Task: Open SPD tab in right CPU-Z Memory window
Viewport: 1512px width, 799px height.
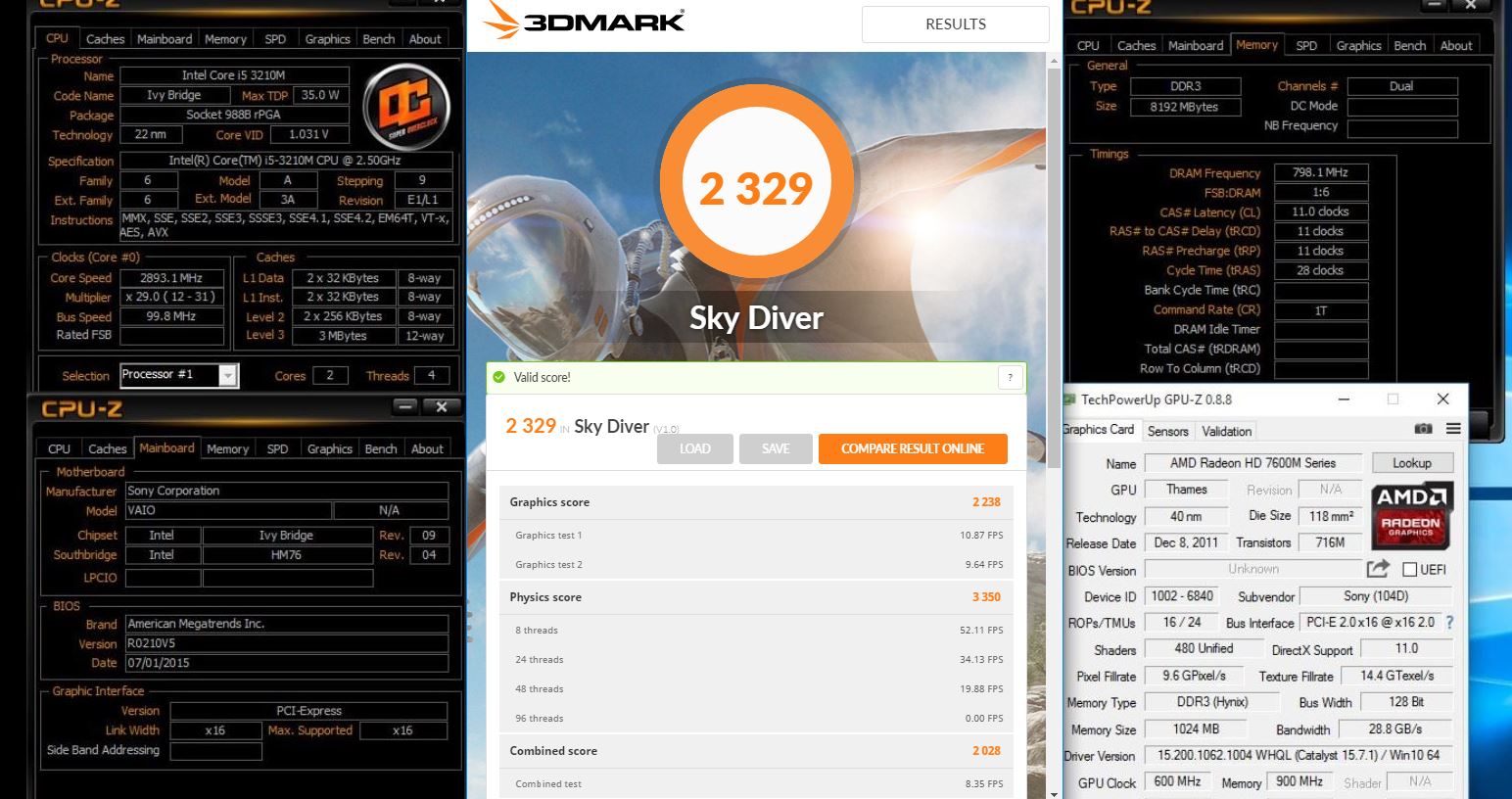Action: [1306, 45]
